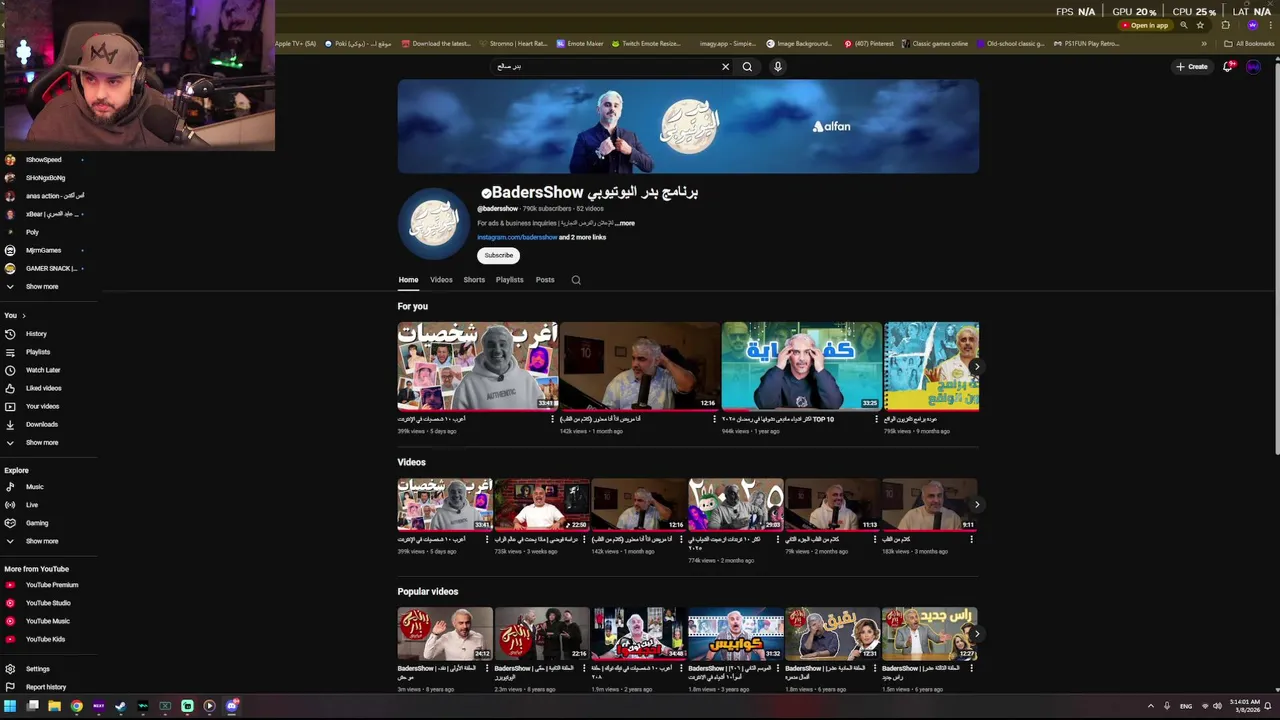Open Chrome three-dot menu
Image resolution: width=1280 pixels, height=720 pixels.
click(x=1269, y=25)
